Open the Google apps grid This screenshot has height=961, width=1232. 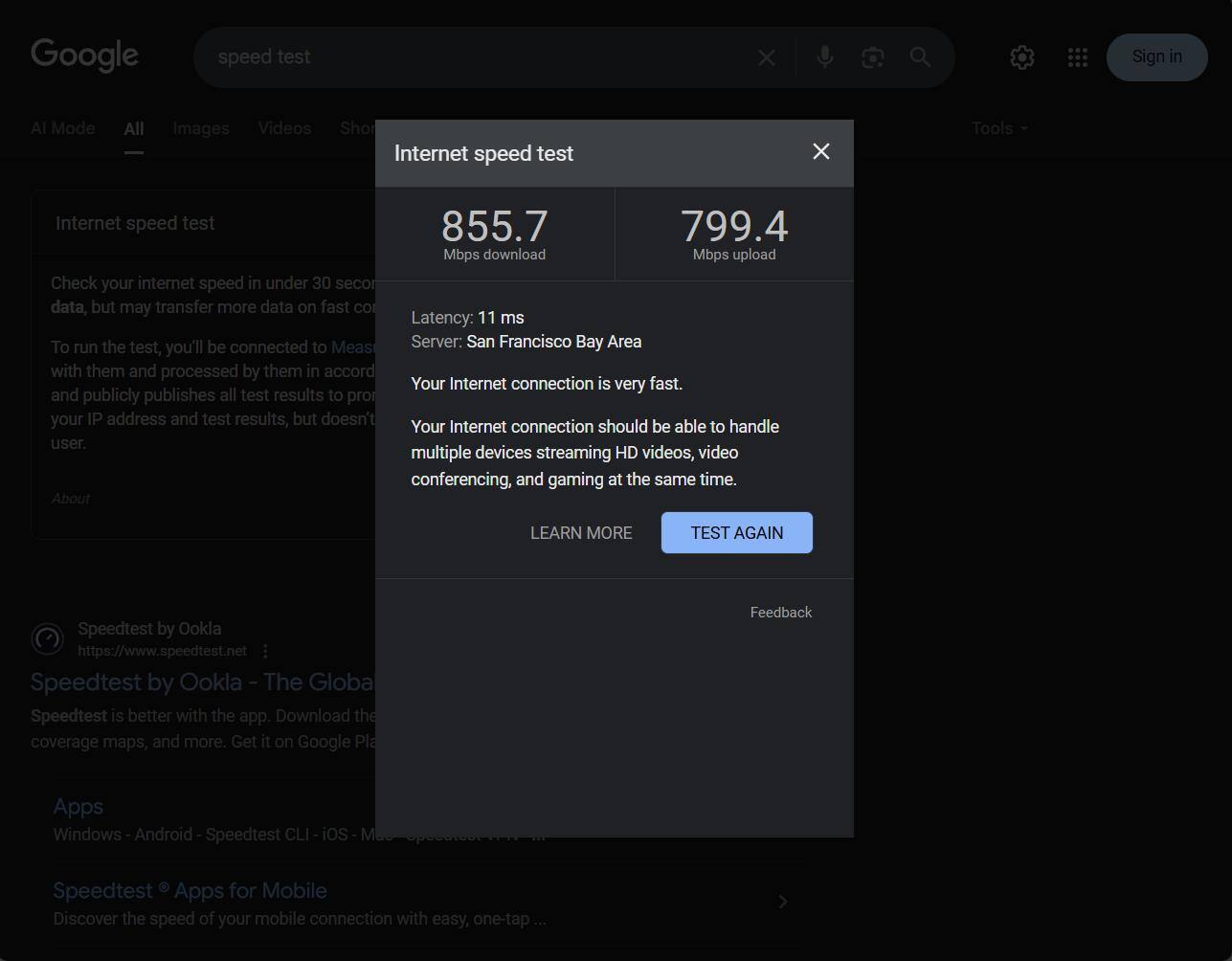pyautogui.click(x=1077, y=57)
